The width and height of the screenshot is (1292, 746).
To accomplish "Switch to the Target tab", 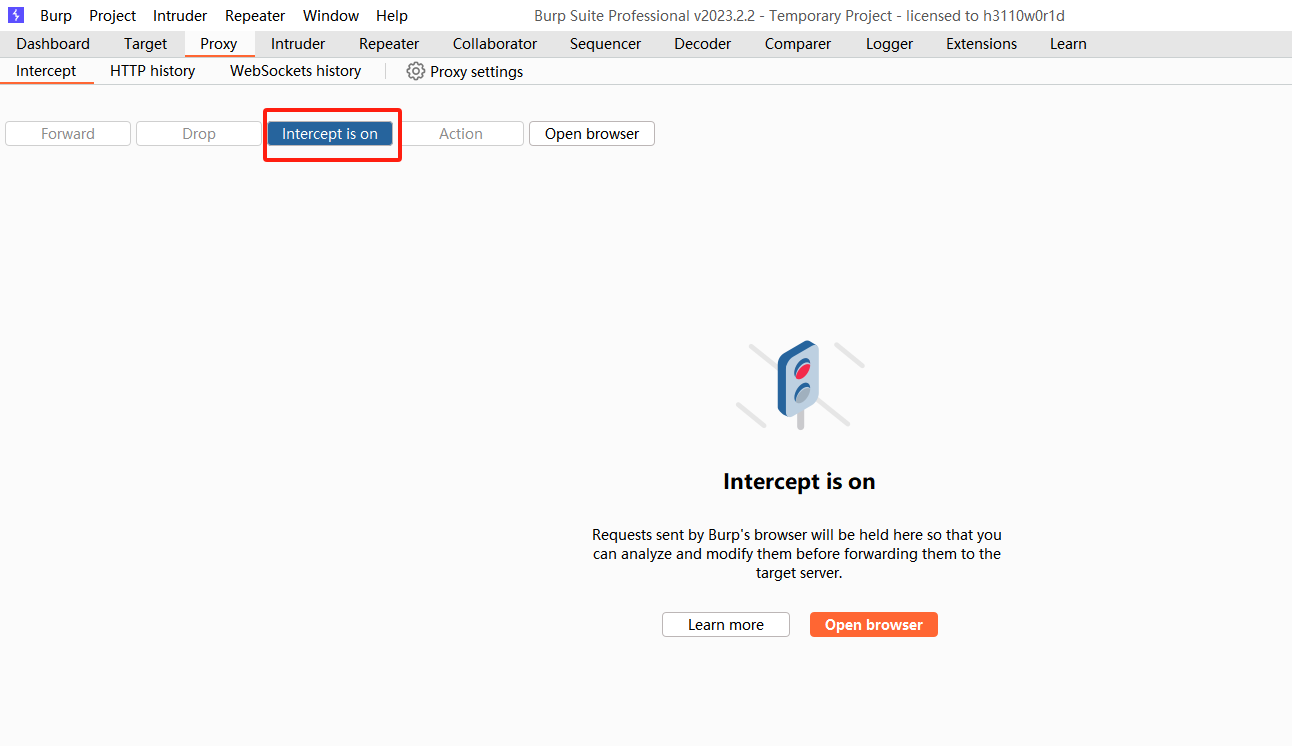I will [x=146, y=44].
